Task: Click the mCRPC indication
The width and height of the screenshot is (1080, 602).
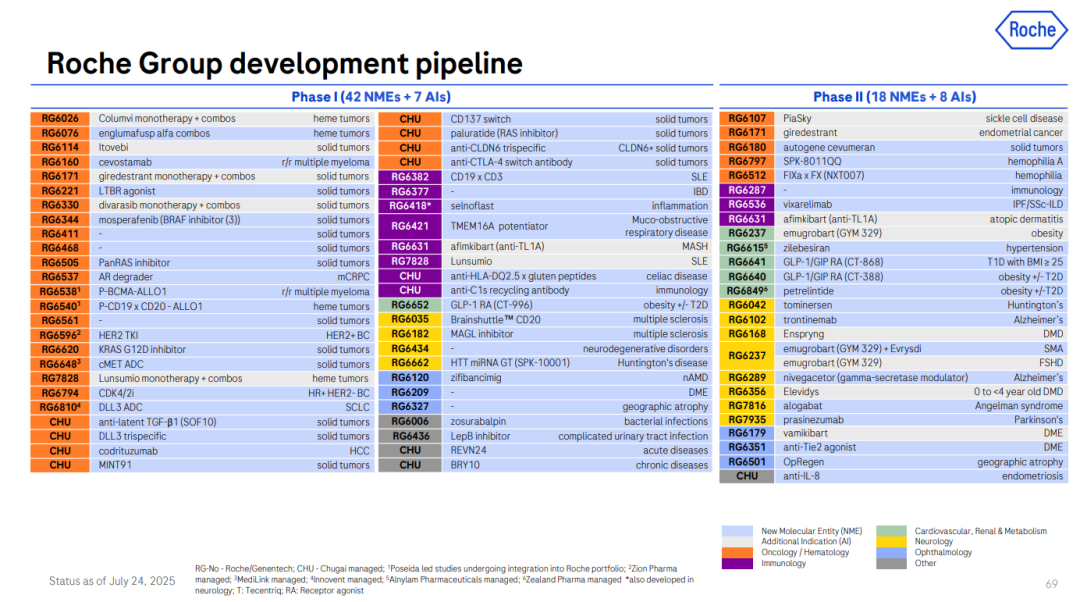Action: pos(353,277)
